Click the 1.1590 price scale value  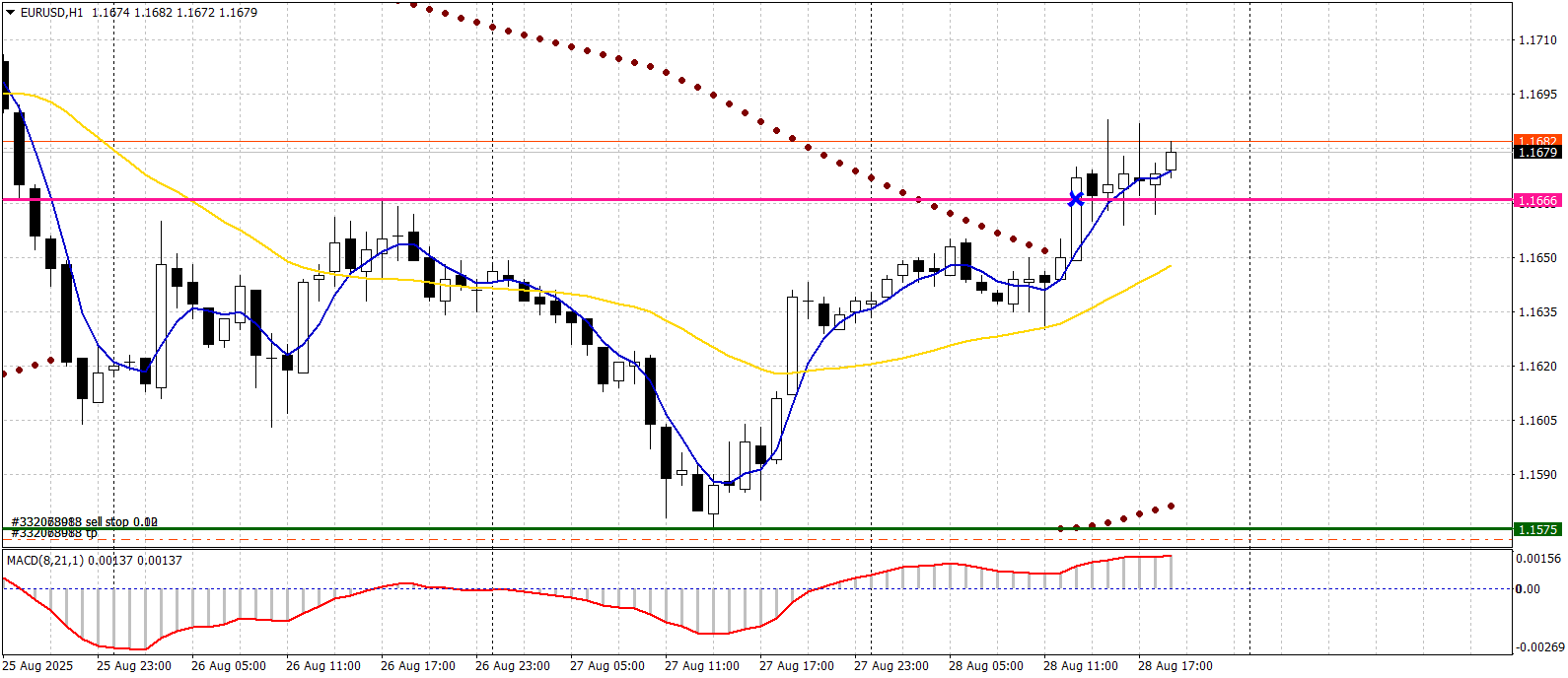(x=1537, y=475)
